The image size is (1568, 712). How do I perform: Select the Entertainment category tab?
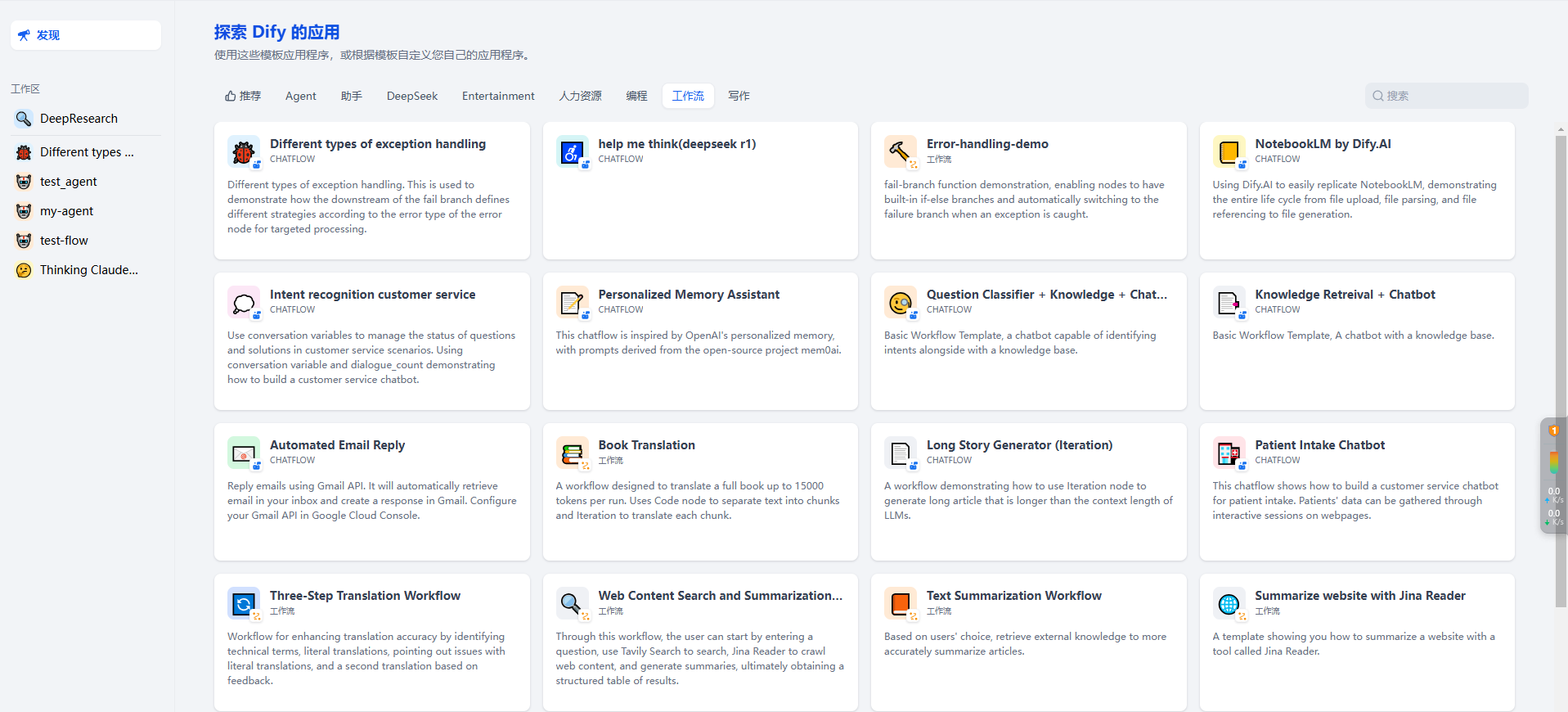(x=498, y=96)
